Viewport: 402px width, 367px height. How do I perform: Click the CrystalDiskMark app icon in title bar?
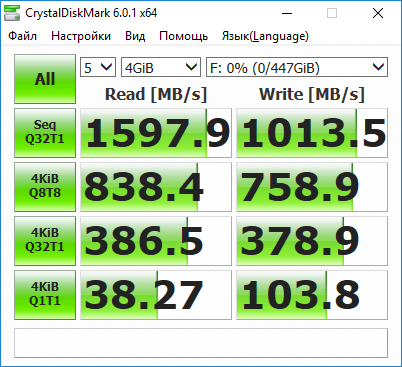[x=11, y=13]
